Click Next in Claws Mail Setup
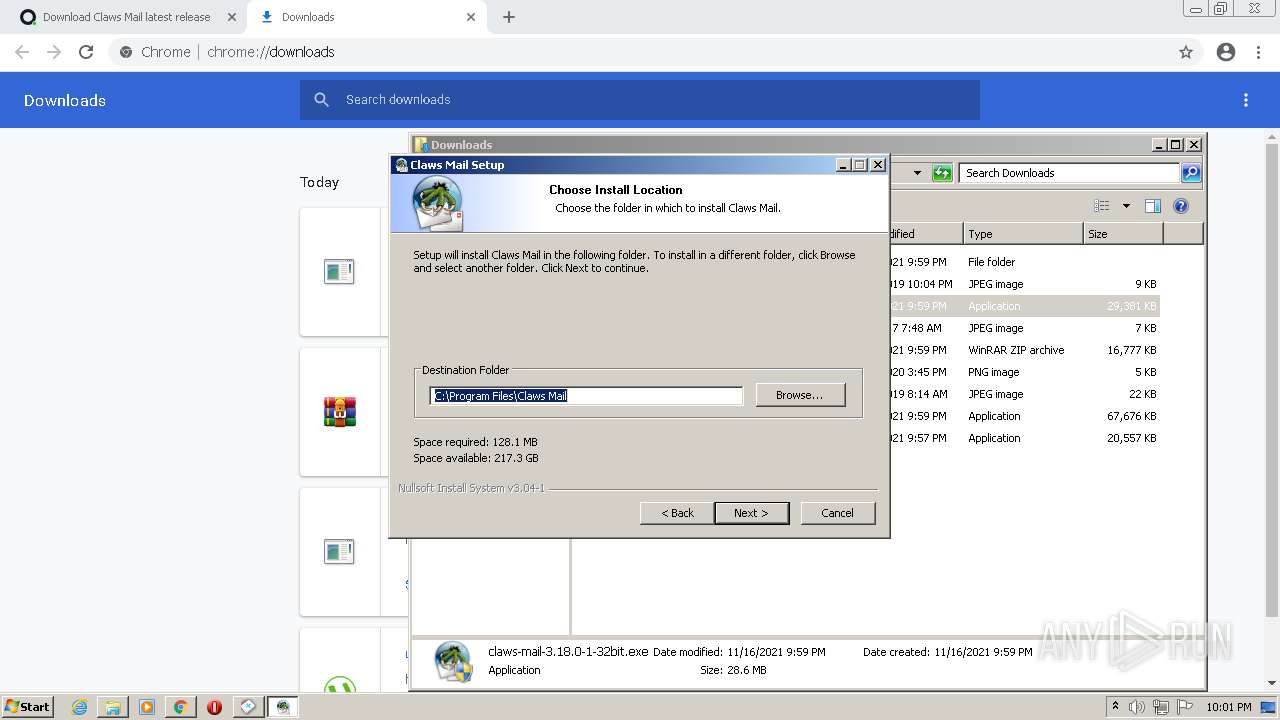This screenshot has width=1280, height=720. pos(751,513)
